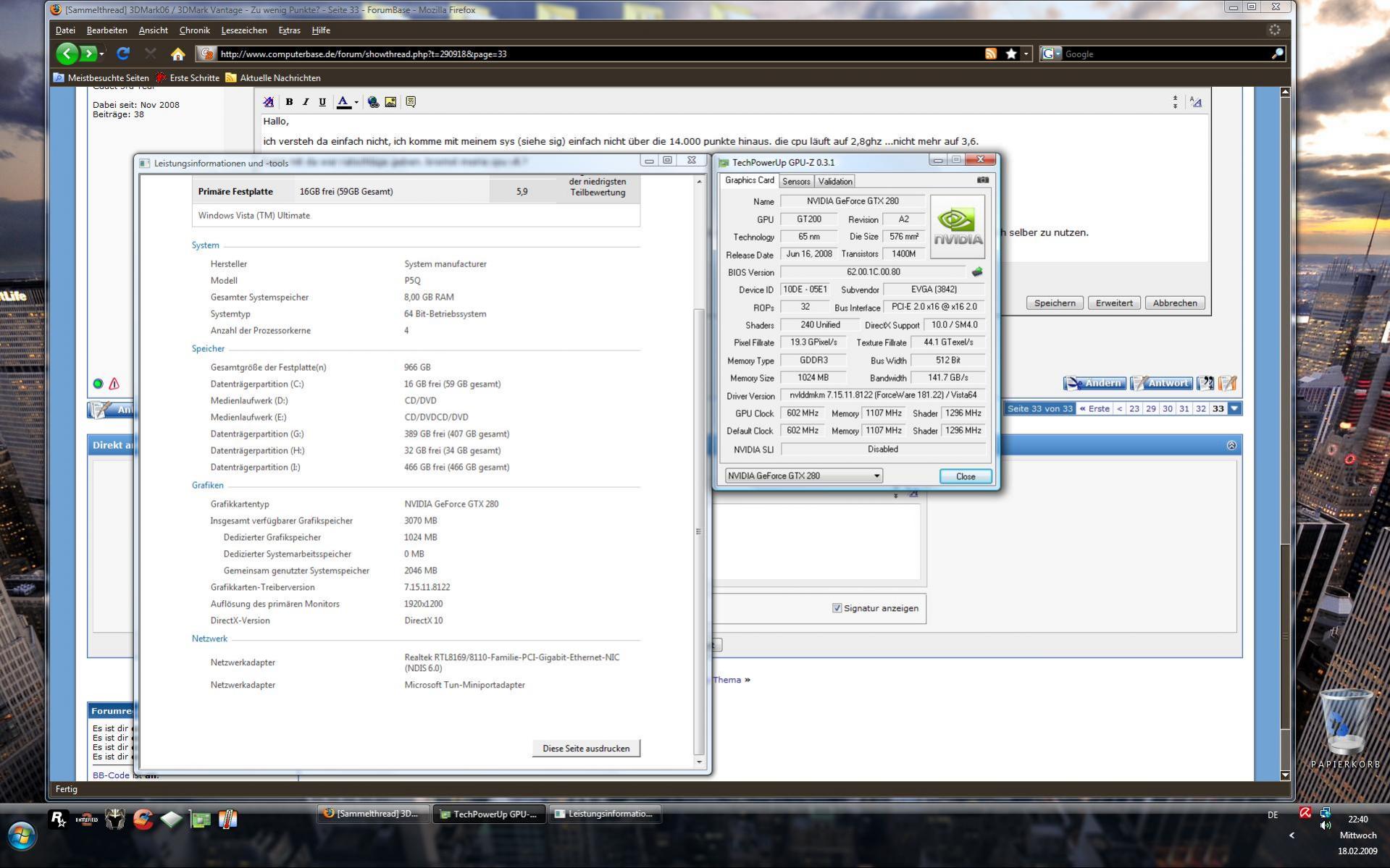Screen dimensions: 1390x868
Task: Open CCleaner from the quick launch bar
Action: 143,819
